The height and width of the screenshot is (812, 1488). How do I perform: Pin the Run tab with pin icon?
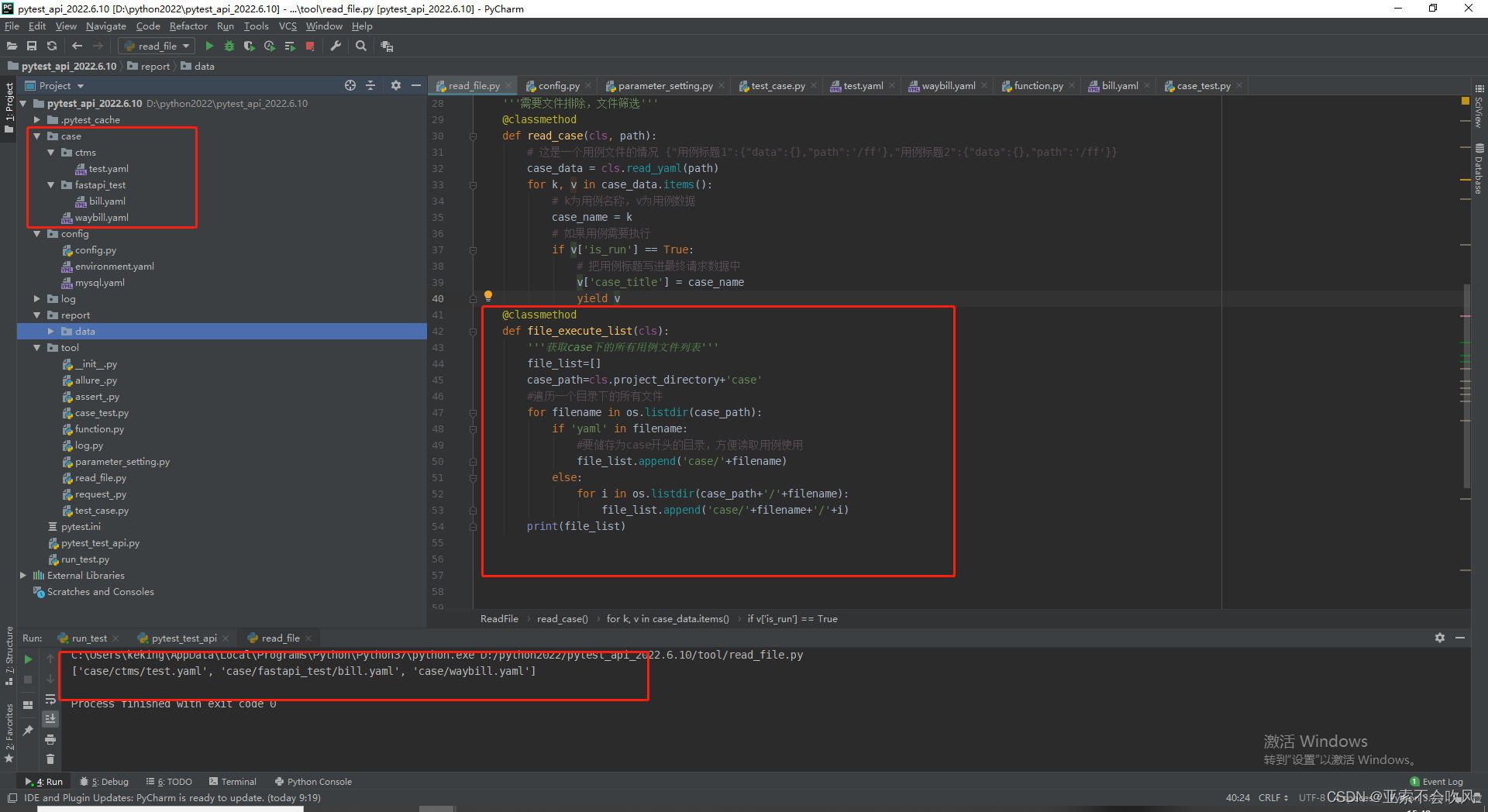coord(29,730)
